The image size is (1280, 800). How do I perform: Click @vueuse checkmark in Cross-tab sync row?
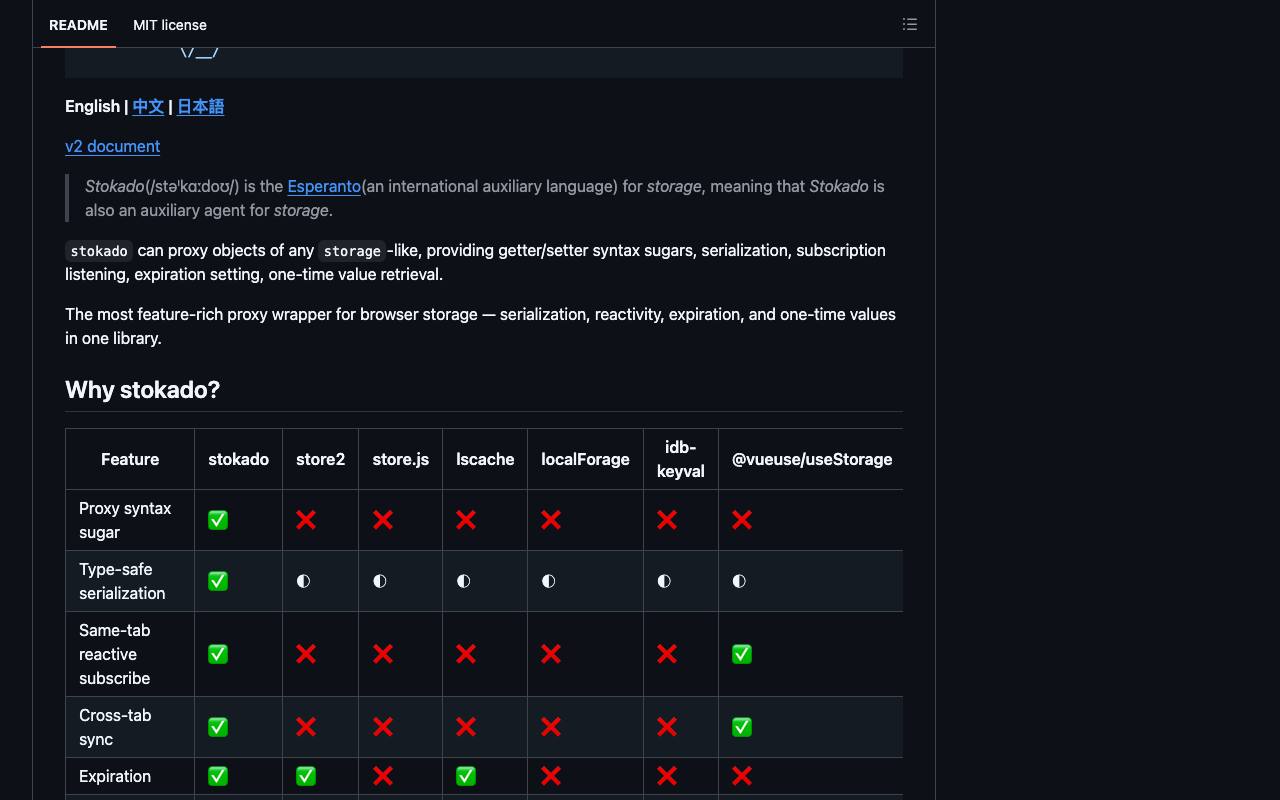pyautogui.click(x=742, y=727)
